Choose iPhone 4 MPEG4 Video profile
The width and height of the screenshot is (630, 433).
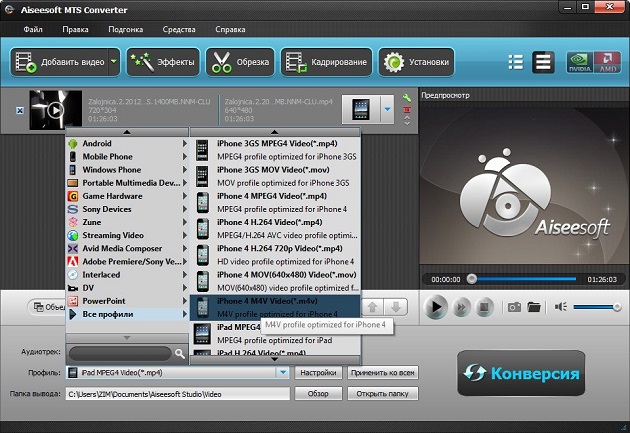point(275,202)
